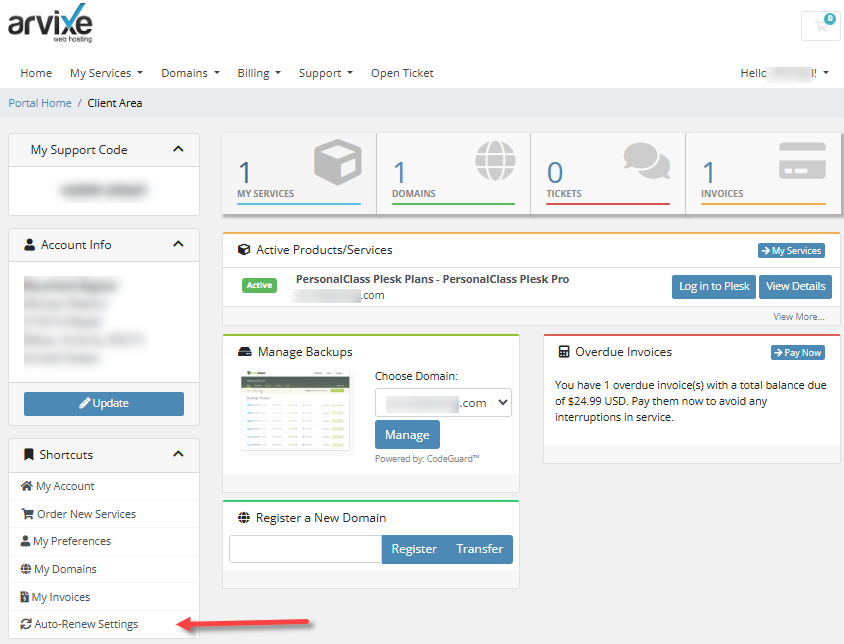Click the Transfer domain button
The width and height of the screenshot is (844, 644).
(x=480, y=549)
